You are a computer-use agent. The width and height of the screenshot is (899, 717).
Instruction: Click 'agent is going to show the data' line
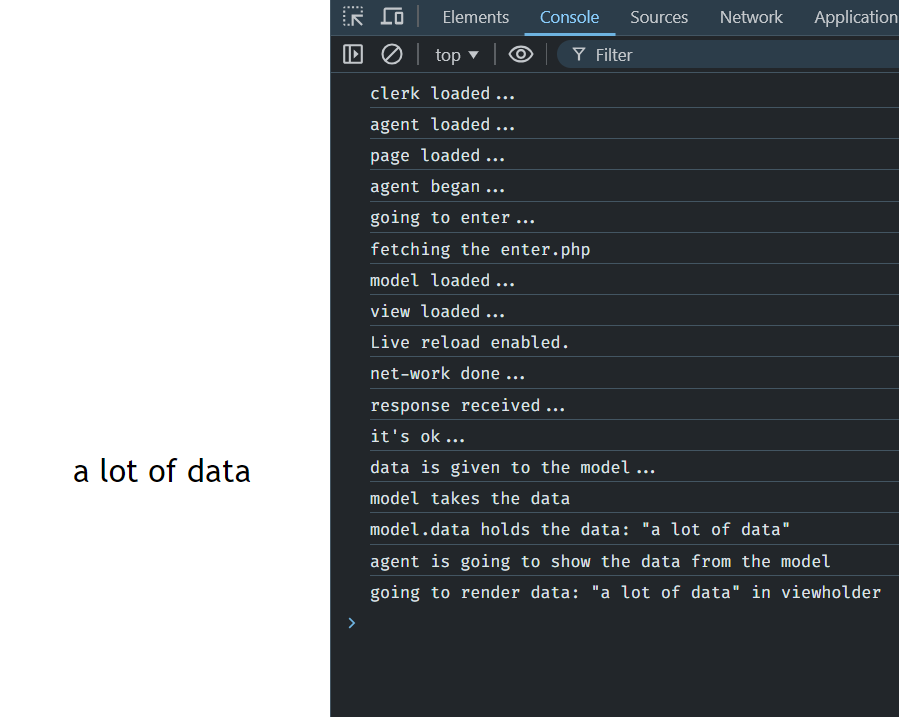pyautogui.click(x=600, y=561)
